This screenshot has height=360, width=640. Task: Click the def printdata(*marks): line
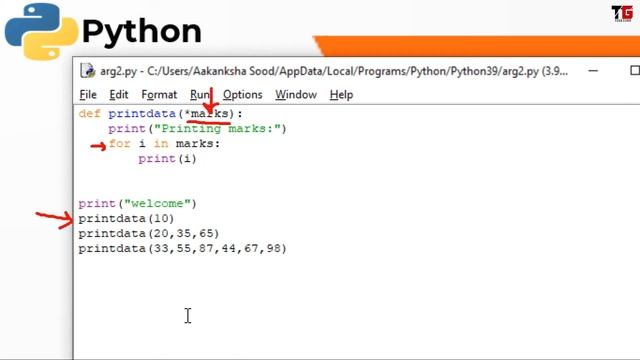click(160, 114)
